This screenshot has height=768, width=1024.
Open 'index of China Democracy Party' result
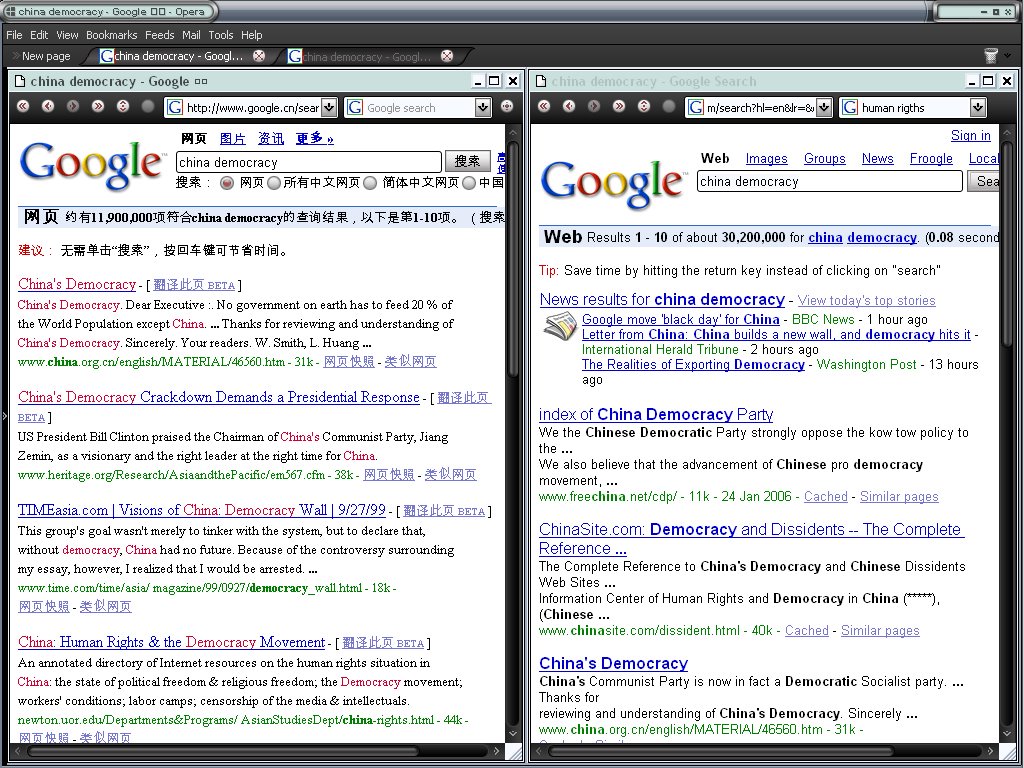(x=656, y=414)
